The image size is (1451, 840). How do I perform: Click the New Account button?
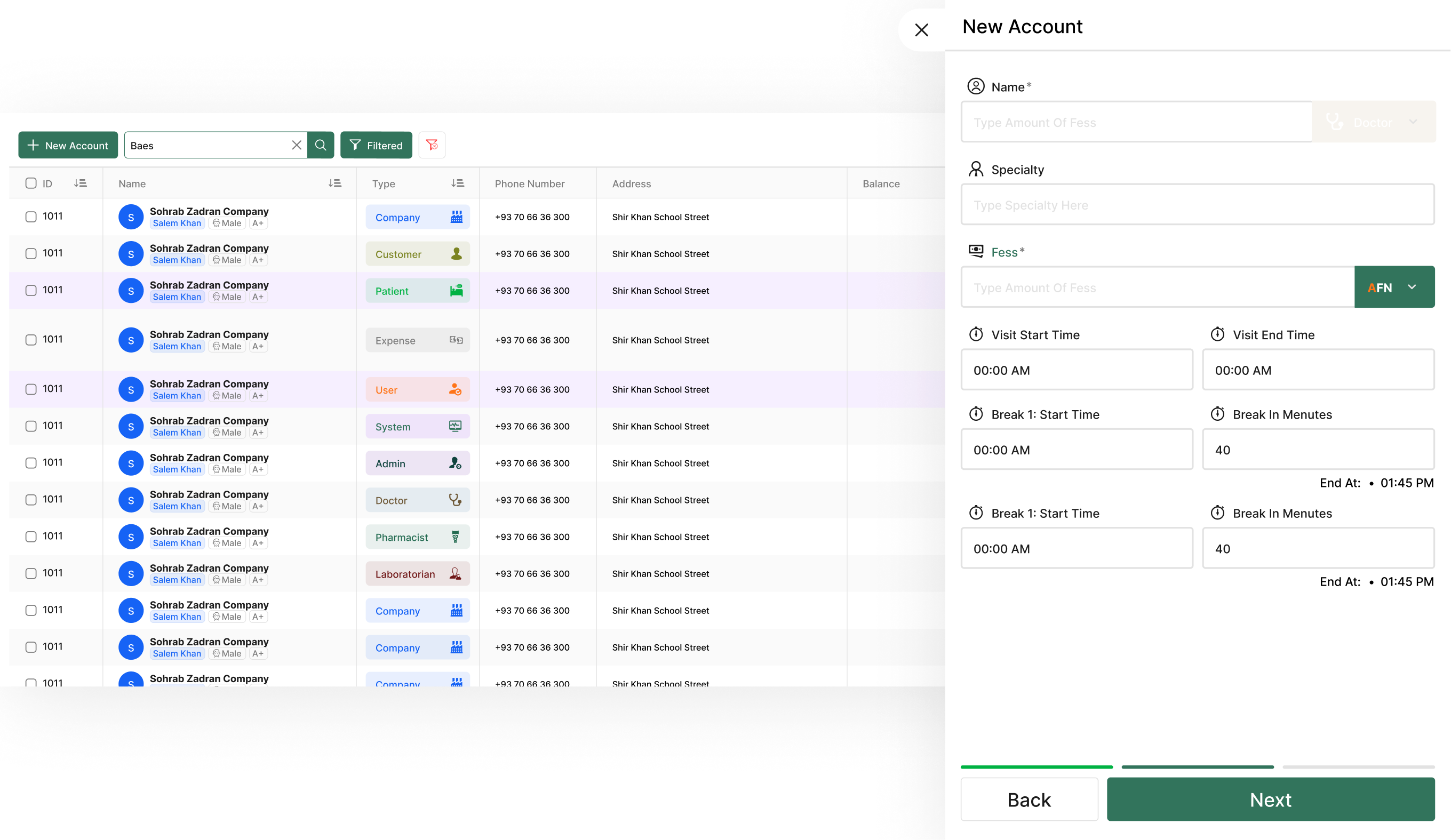coord(68,145)
